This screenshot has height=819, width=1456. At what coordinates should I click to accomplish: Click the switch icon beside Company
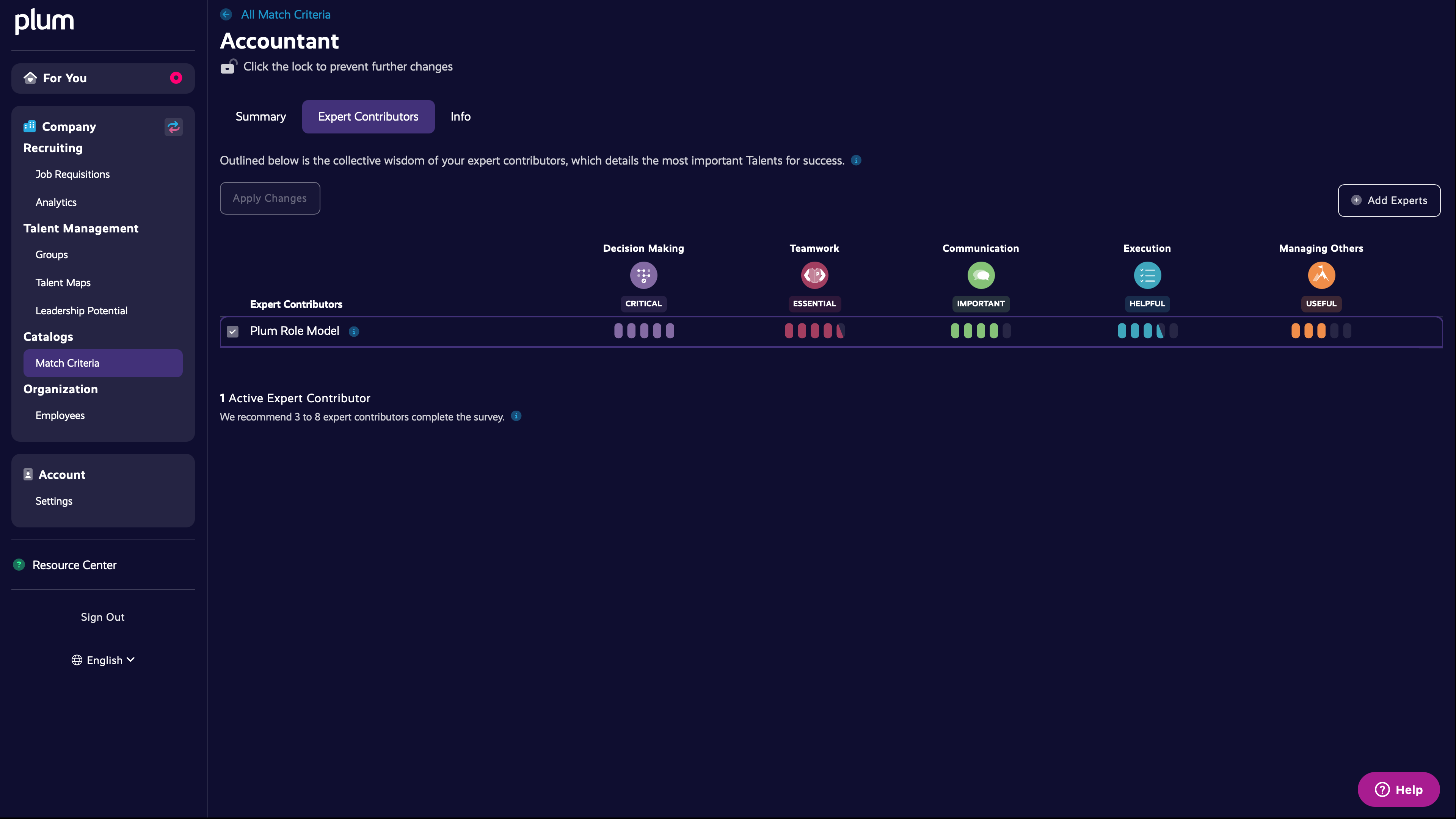(x=174, y=127)
